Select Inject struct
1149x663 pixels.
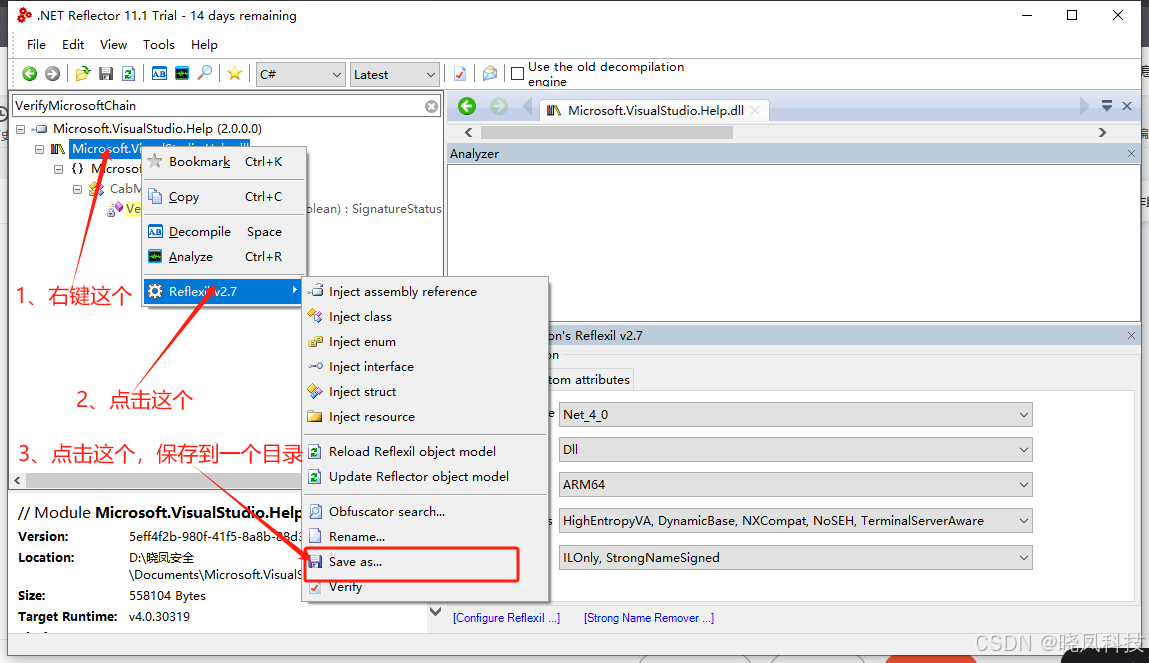pyautogui.click(x=425, y=391)
